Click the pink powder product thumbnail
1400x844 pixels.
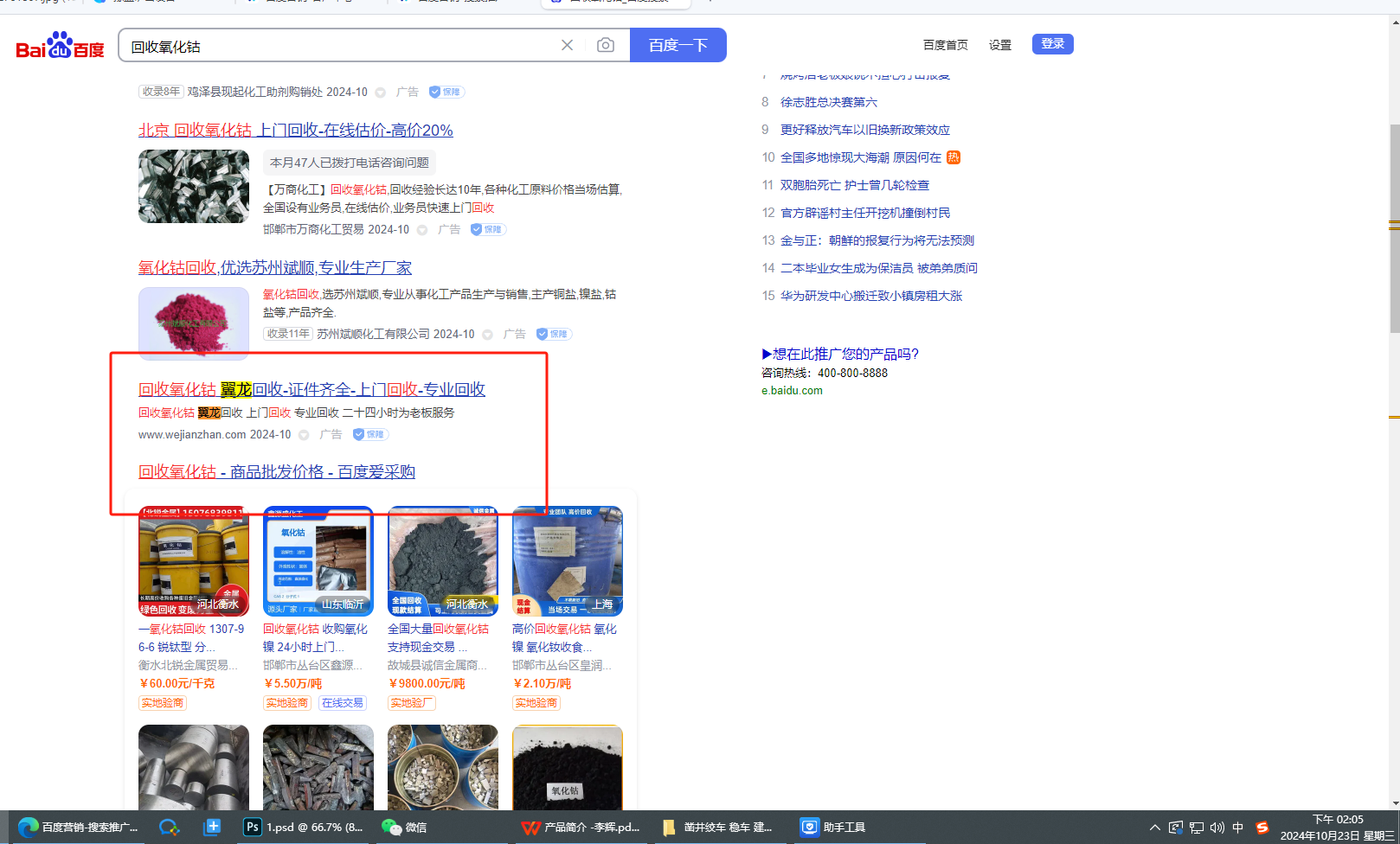coord(194,323)
